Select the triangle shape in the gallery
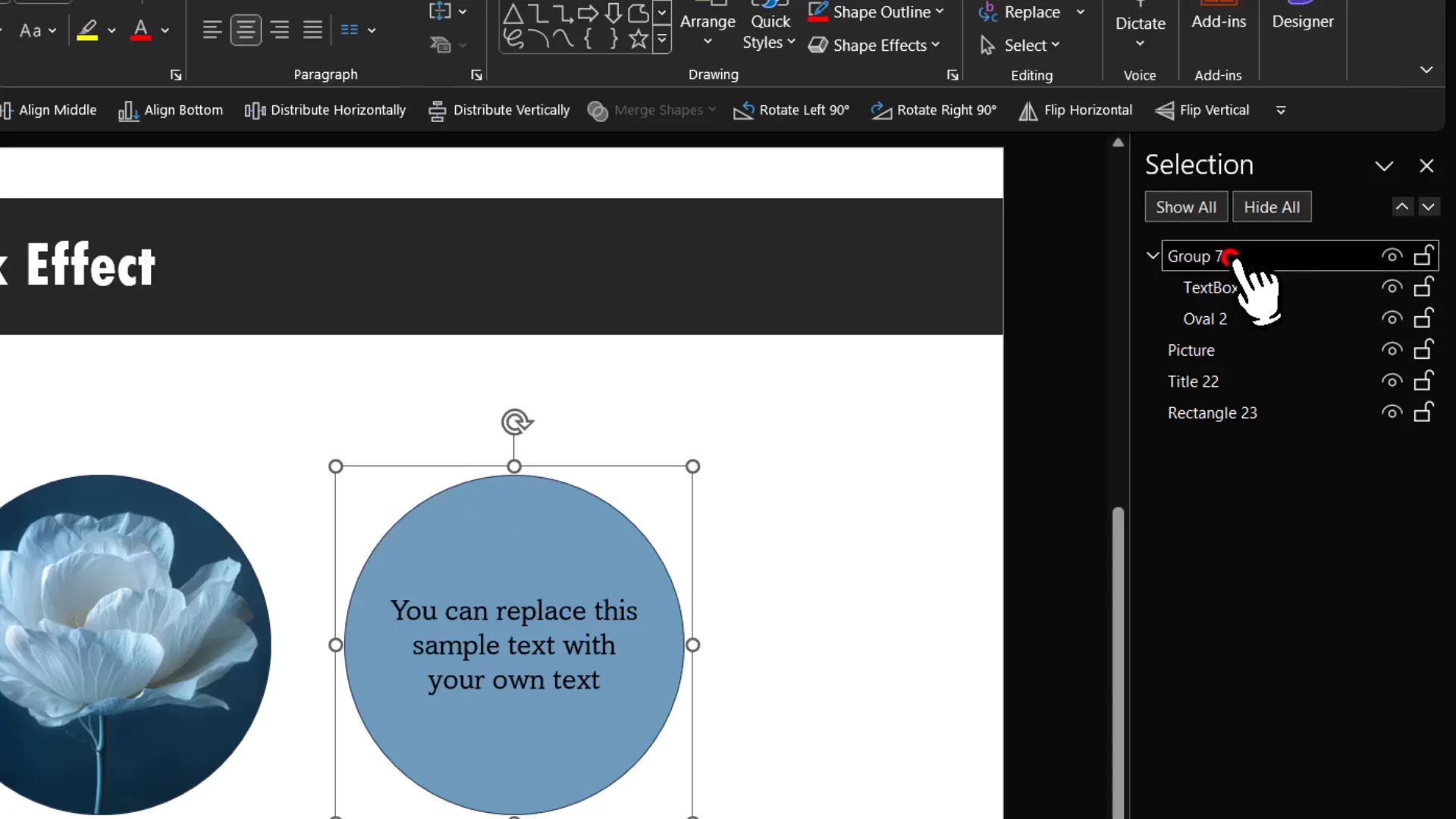 [513, 13]
